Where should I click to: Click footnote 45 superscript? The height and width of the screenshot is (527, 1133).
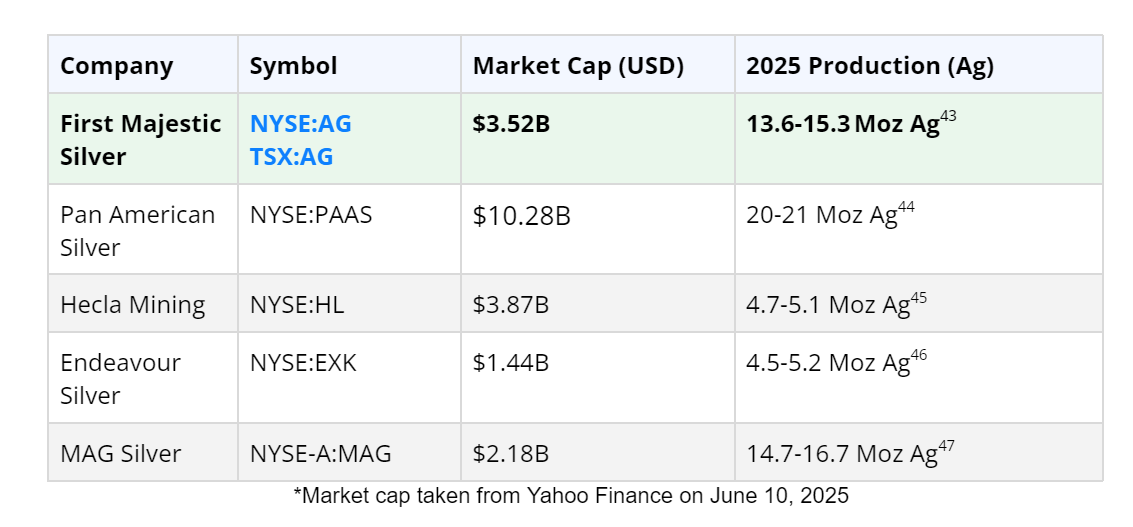[919, 297]
